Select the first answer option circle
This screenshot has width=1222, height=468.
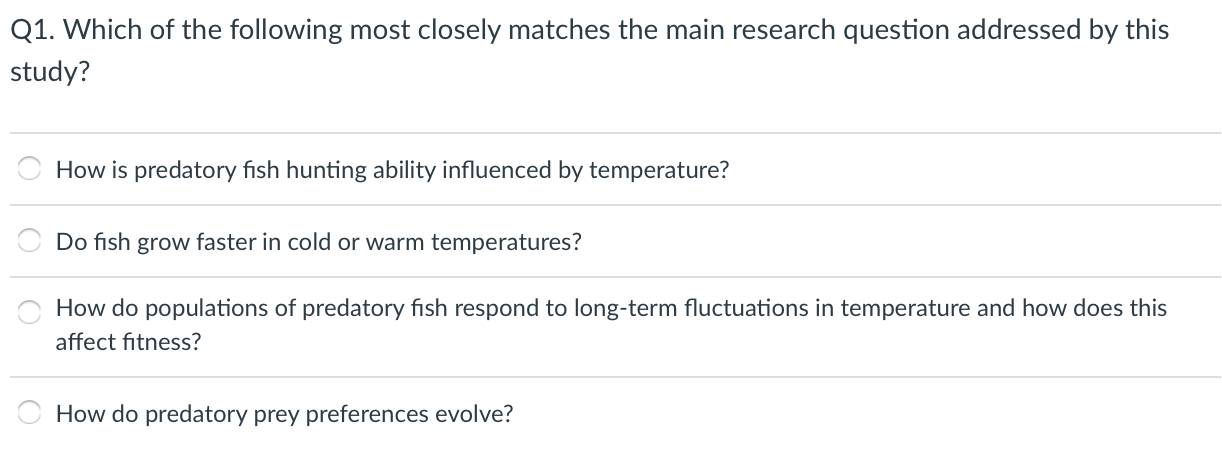29,170
